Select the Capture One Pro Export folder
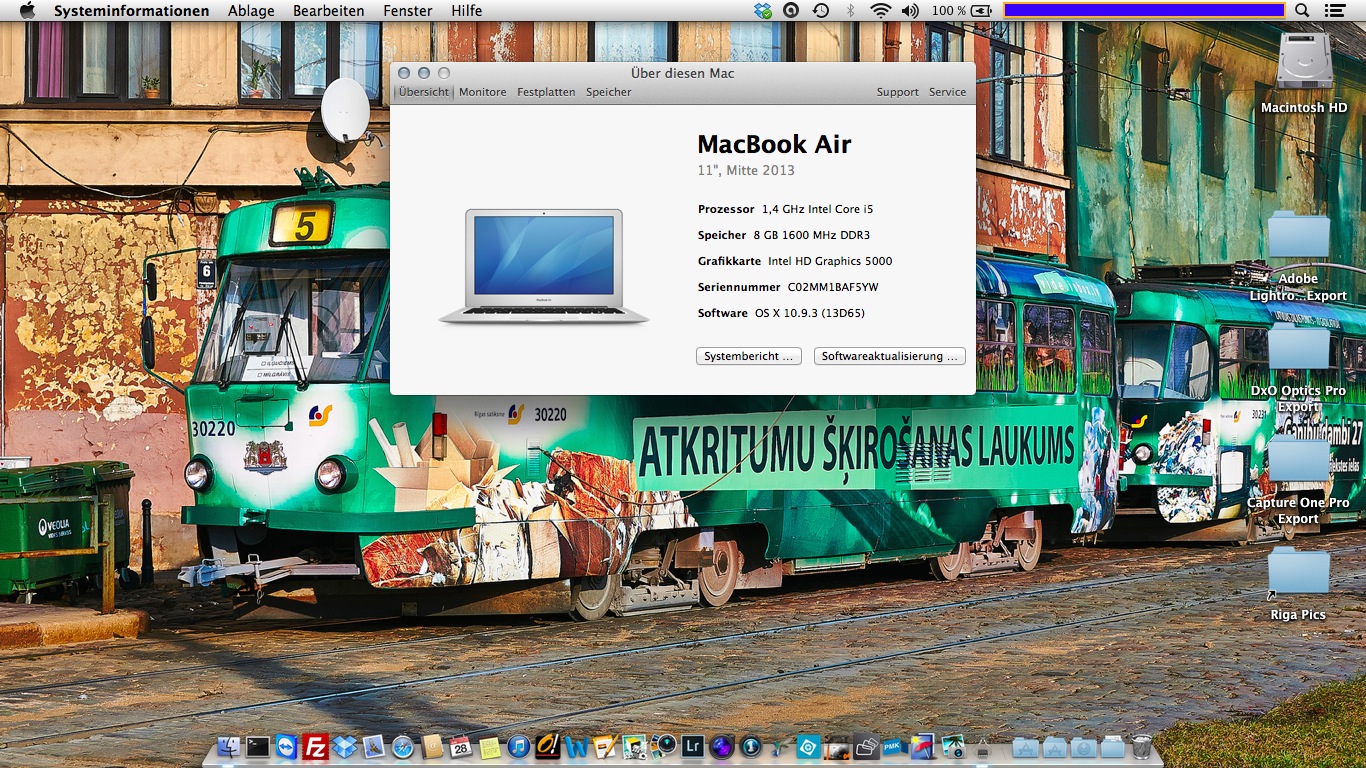This screenshot has width=1366, height=768. [1298, 480]
